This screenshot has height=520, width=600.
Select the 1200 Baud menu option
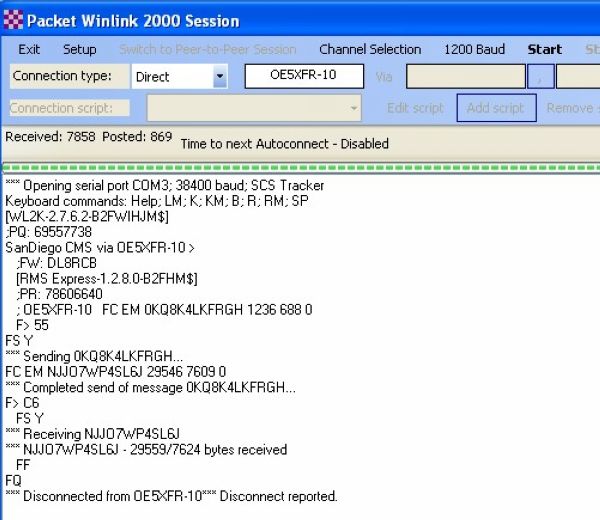(475, 49)
